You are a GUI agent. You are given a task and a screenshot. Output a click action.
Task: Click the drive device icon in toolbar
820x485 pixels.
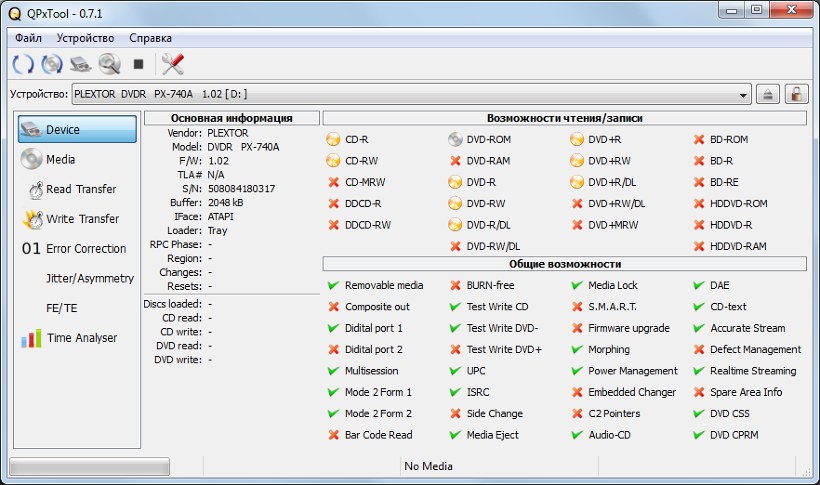point(80,64)
